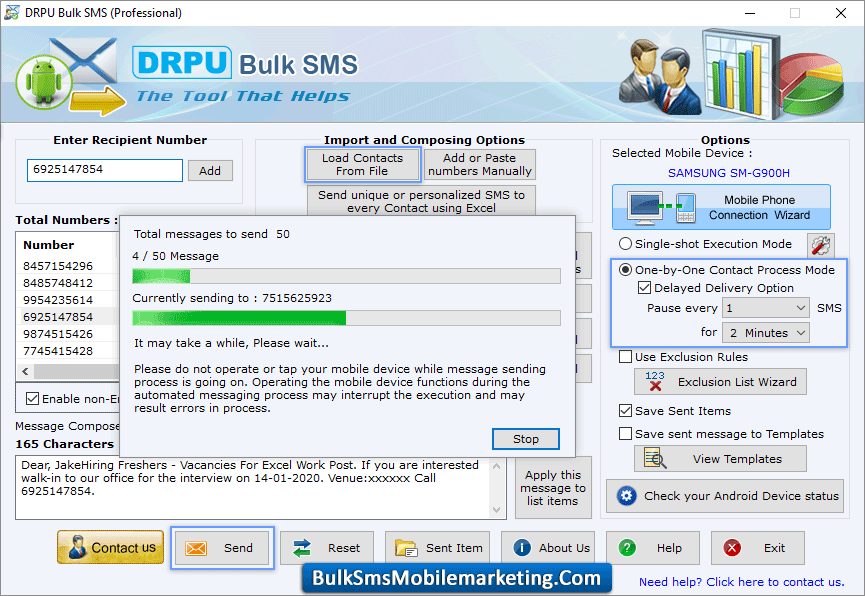
Task: Click the Add recipient button
Action: tap(210, 171)
